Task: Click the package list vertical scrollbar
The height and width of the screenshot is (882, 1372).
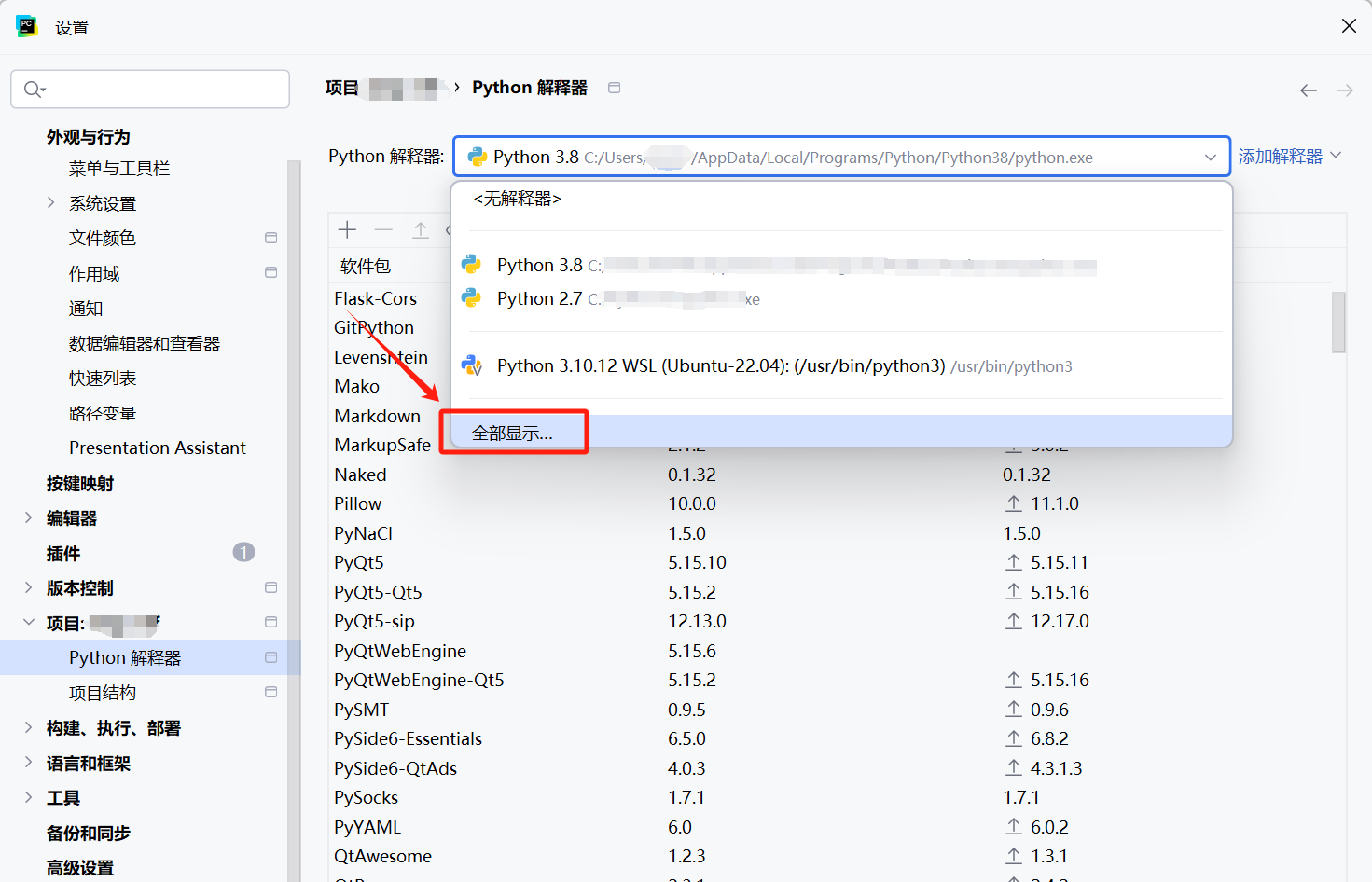Action: tap(1338, 323)
